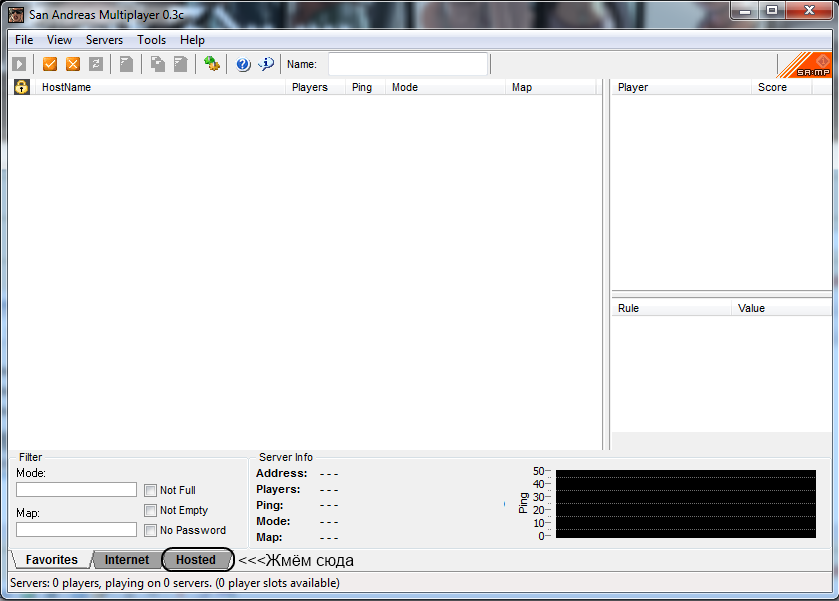The height and width of the screenshot is (601, 839).
Task: Switch to the Internet tab
Action: (x=127, y=560)
